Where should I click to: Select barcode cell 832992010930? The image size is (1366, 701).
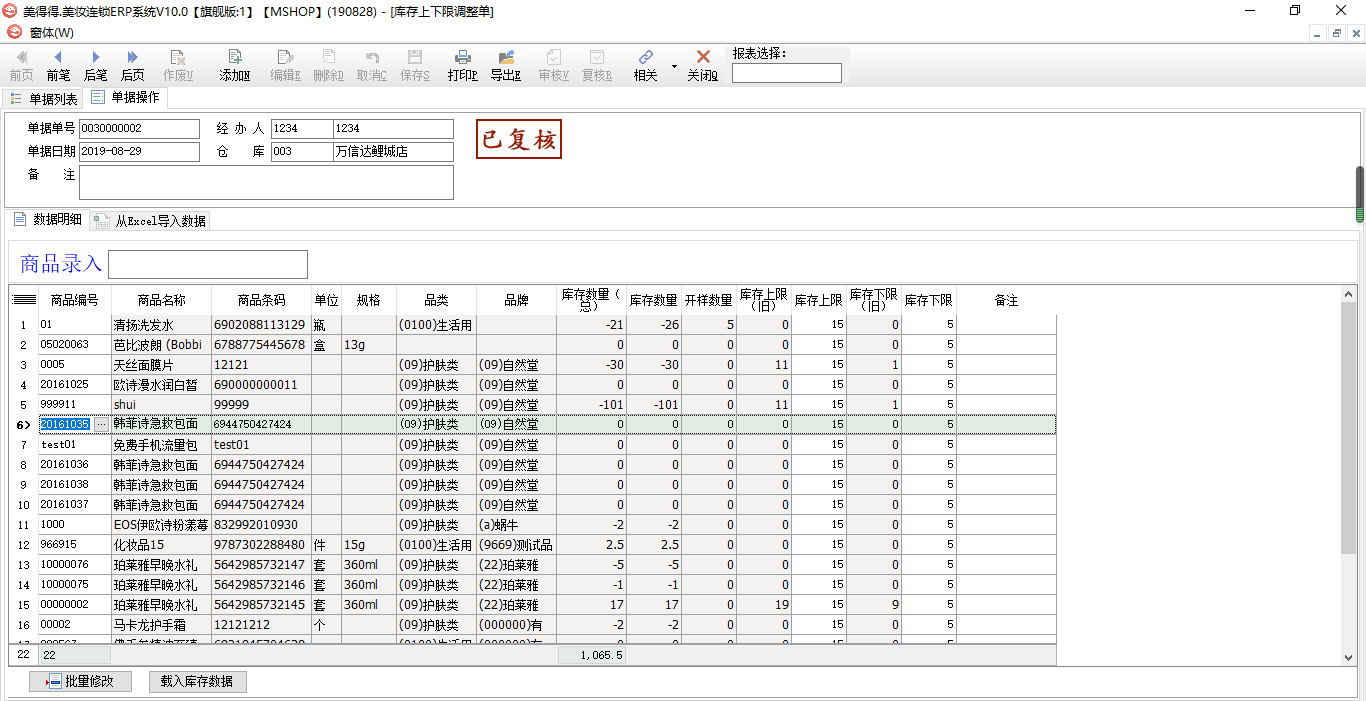pyautogui.click(x=261, y=525)
